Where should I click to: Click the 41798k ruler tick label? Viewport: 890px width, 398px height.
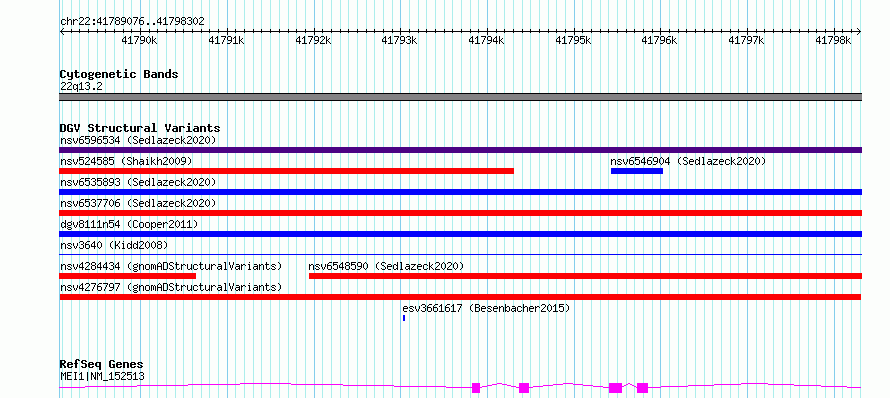pyautogui.click(x=833, y=40)
